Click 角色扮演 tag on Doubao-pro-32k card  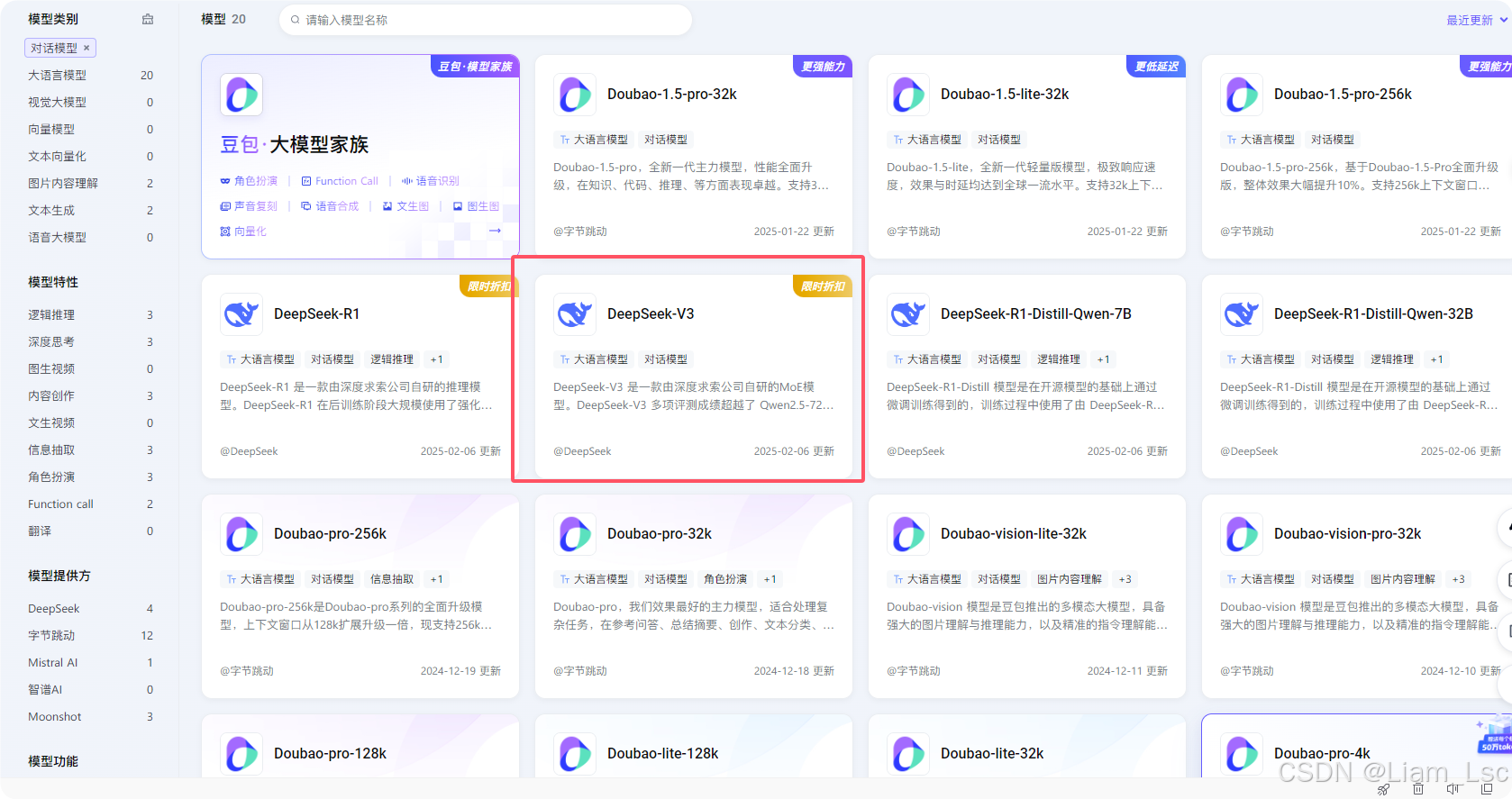724,579
